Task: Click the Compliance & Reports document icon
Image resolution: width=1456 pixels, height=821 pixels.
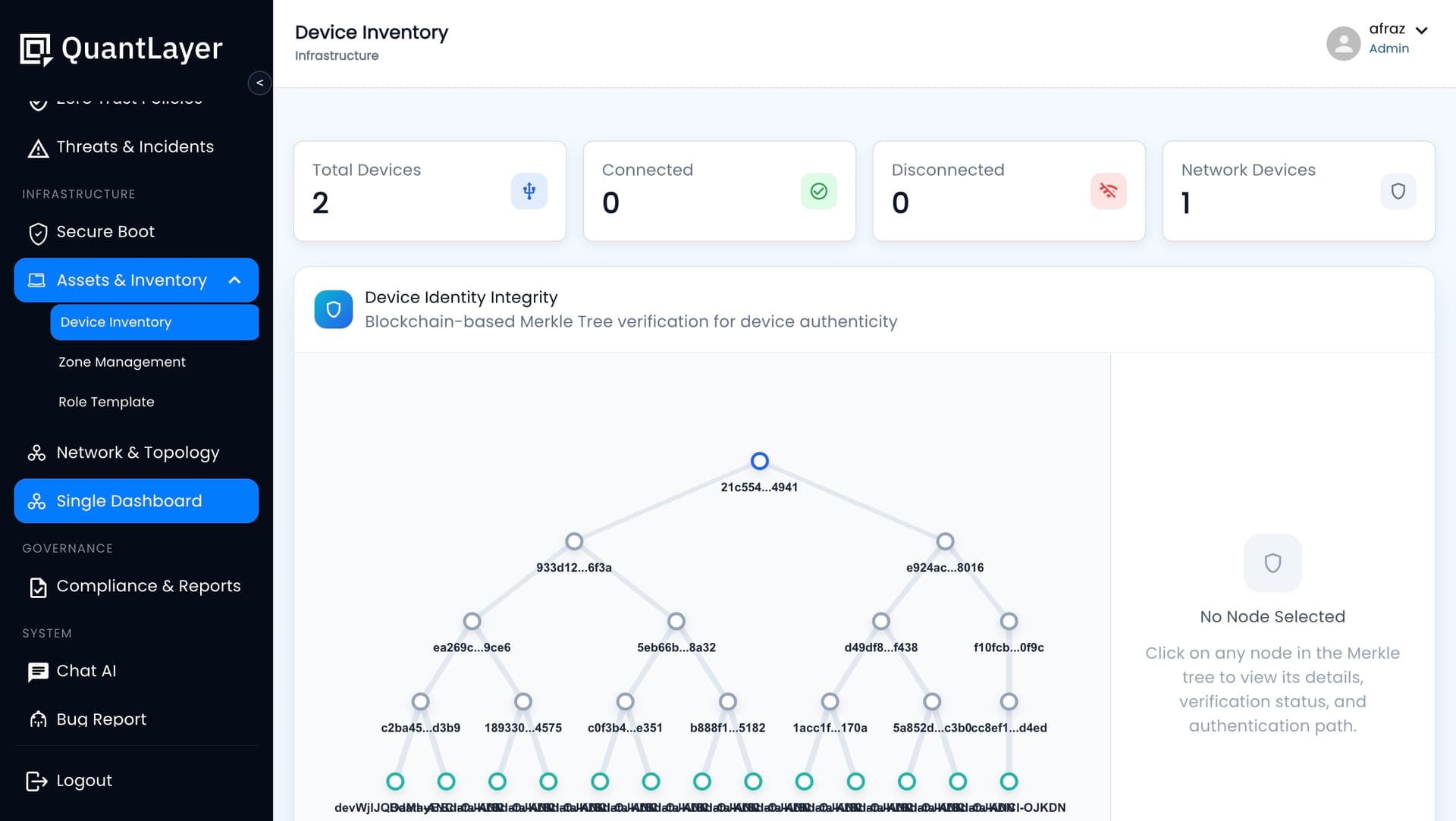Action: pos(38,587)
